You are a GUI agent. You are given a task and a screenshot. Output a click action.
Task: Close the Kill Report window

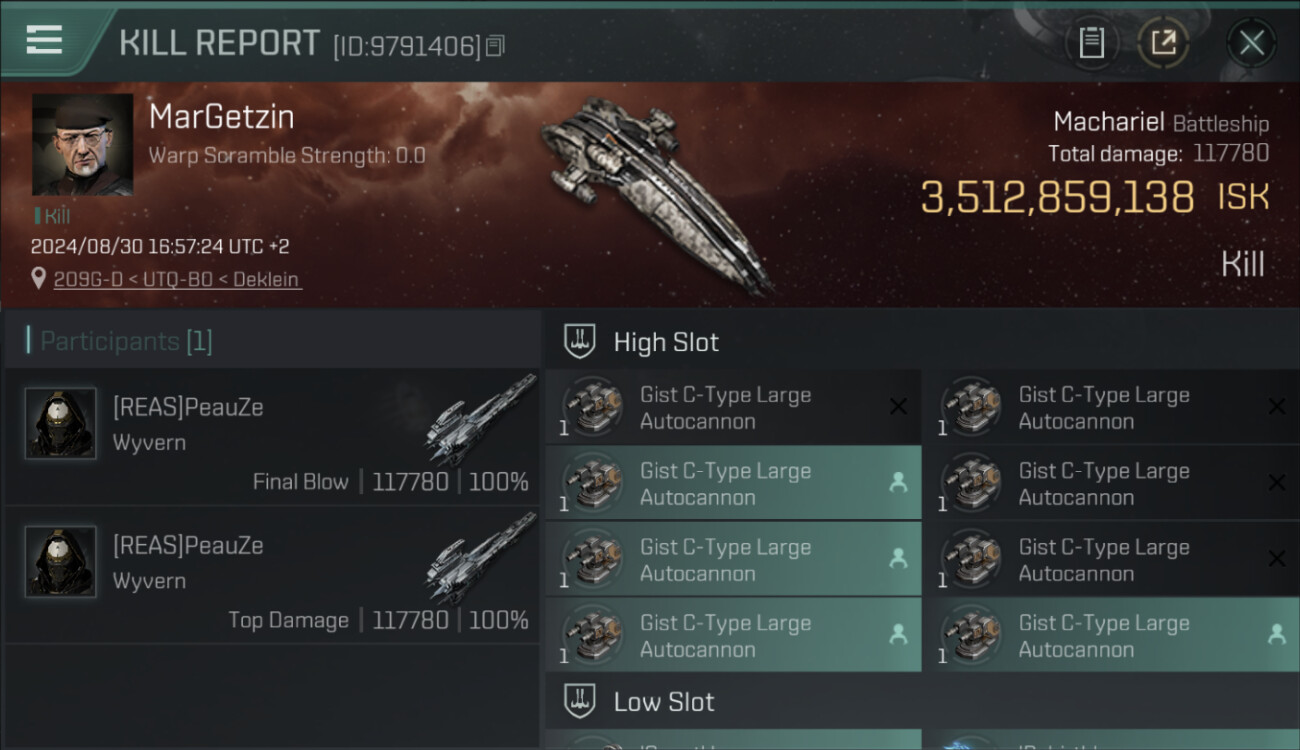pos(1251,43)
